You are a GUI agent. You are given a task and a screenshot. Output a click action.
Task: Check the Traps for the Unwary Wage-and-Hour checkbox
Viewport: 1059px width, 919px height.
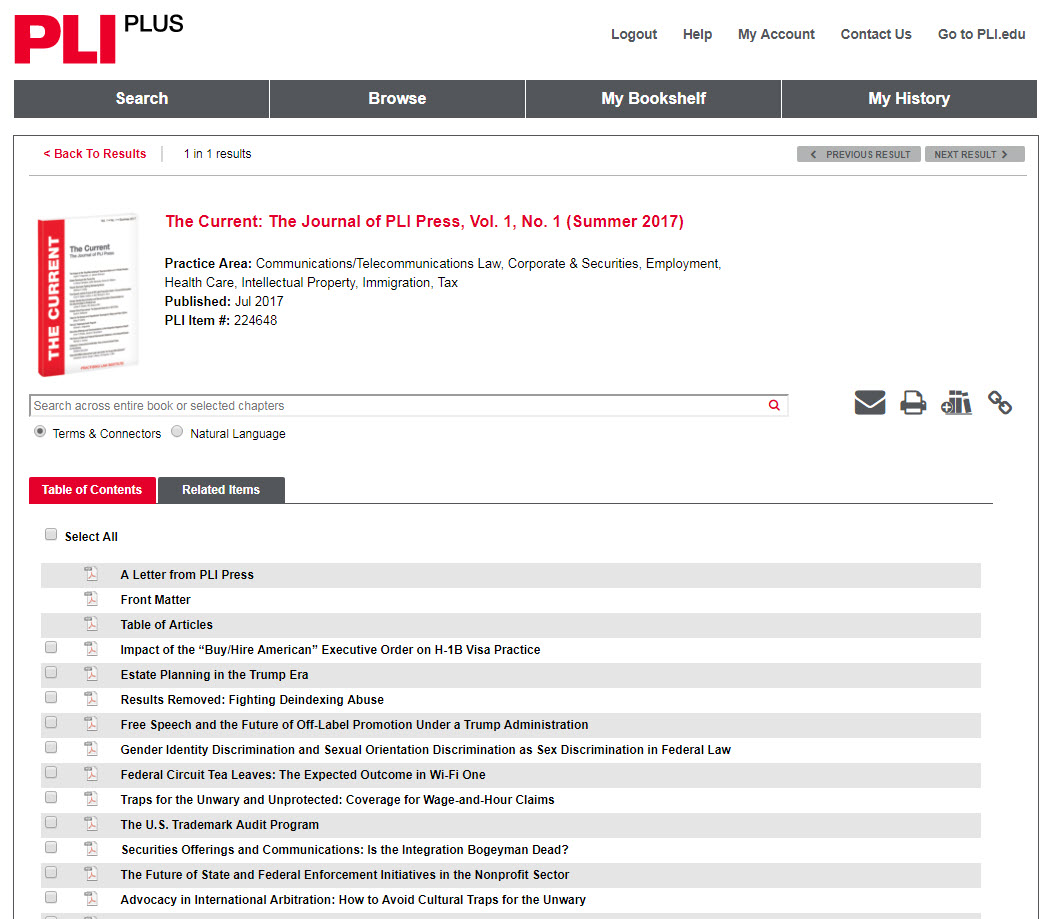click(x=51, y=797)
